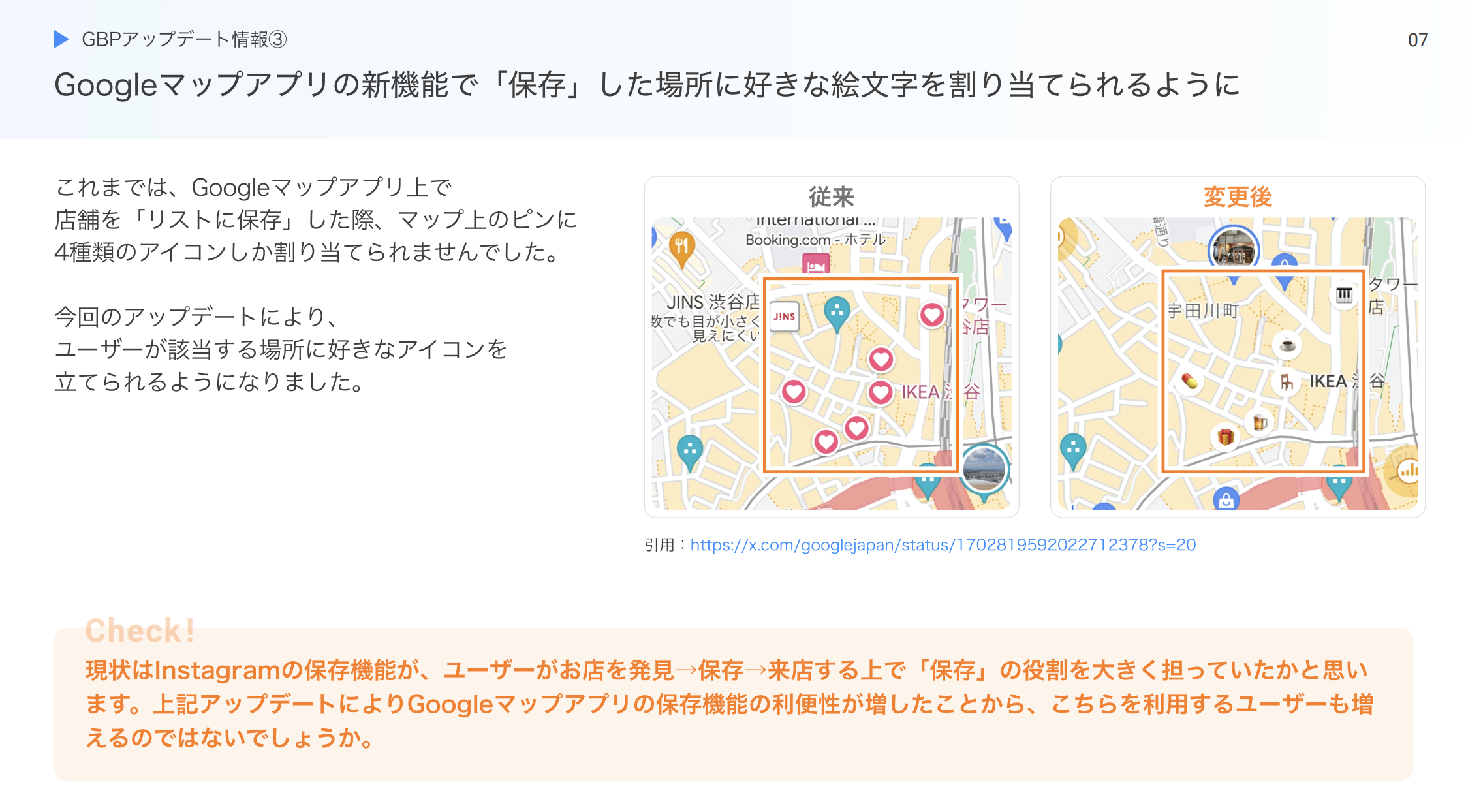Click the piano emoji pin
Screen dimensions: 1466x812
coord(1344,296)
